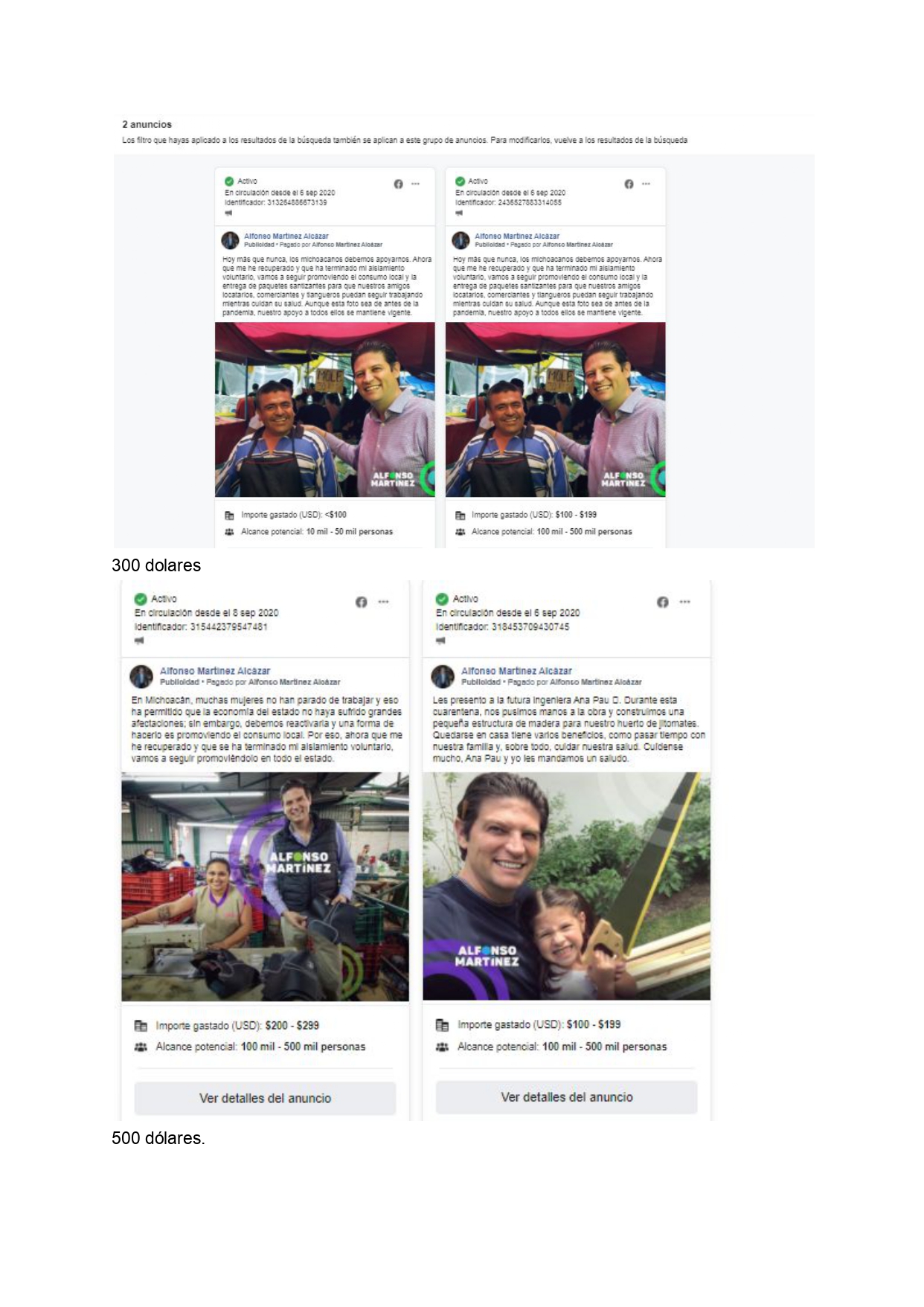Open Alfonso Martínez Alcázar page link on the sewing workshop ad
924x1307 pixels.
tap(215, 670)
